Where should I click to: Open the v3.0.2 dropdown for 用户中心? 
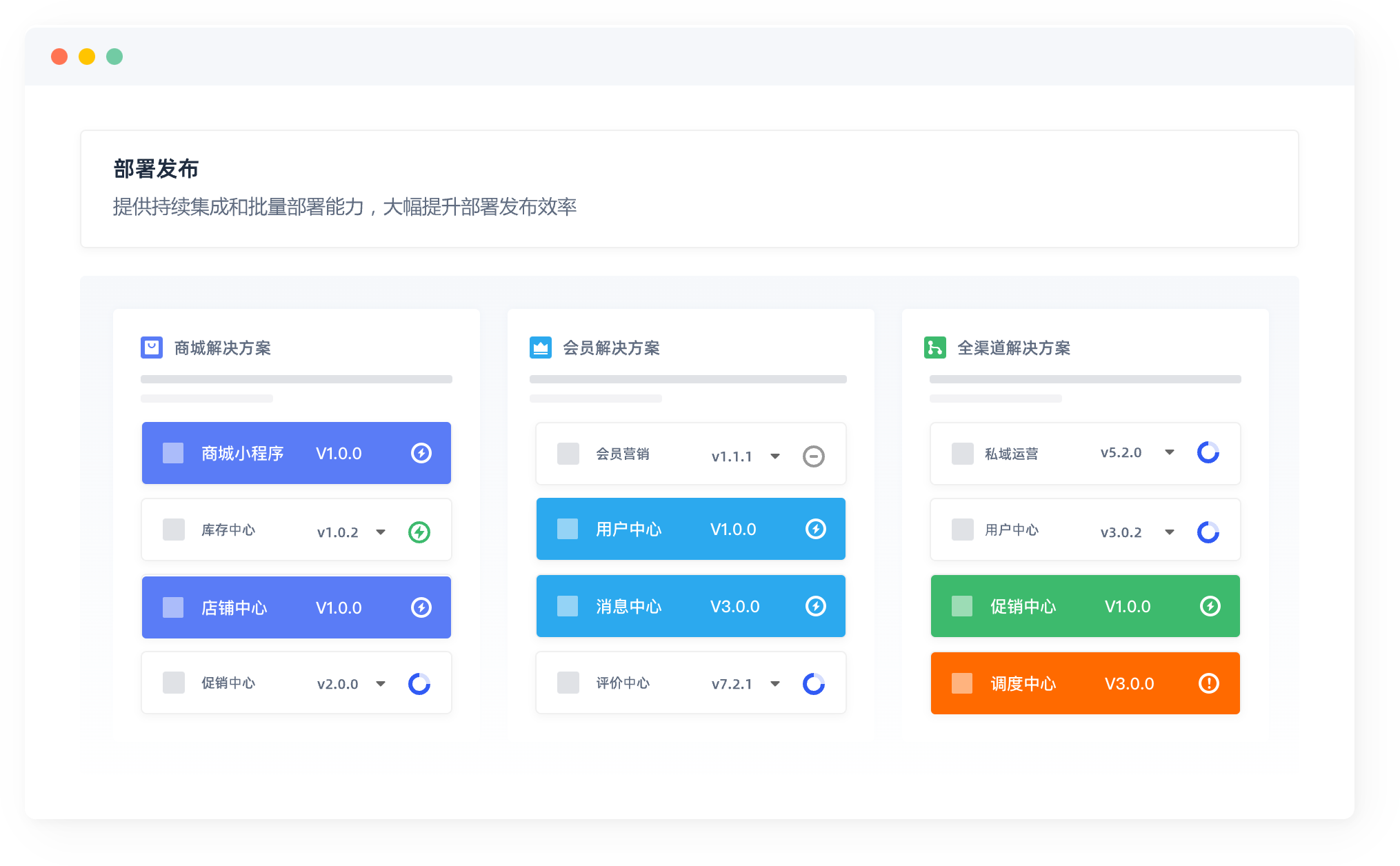pos(1170,532)
